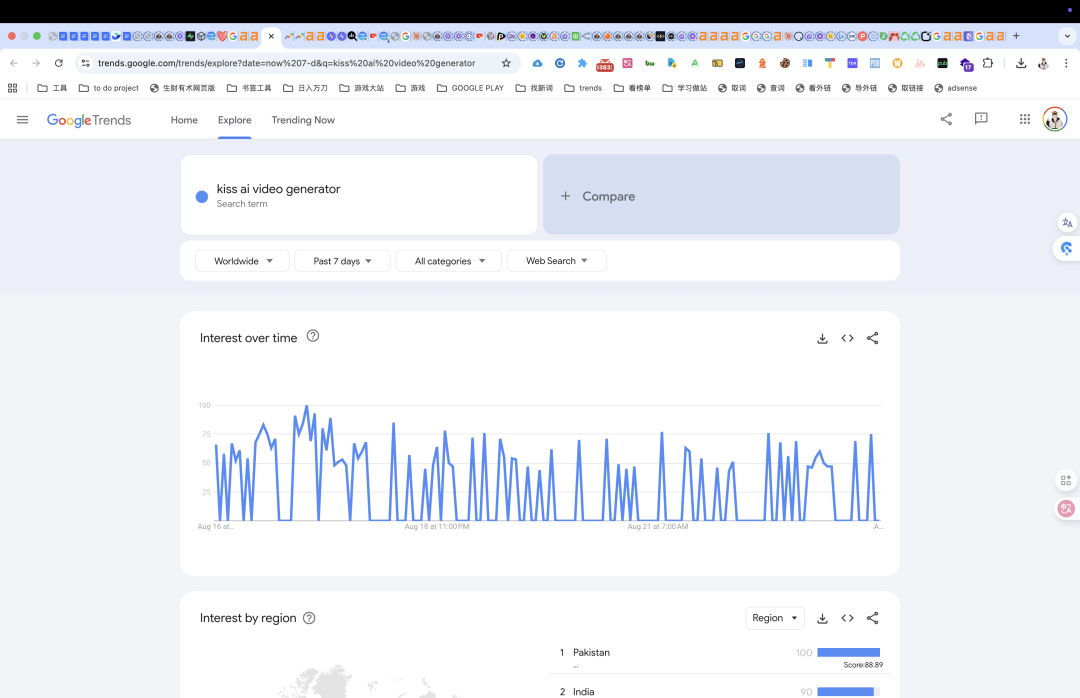Open the 学习做站 bookmark folder
This screenshot has width=1080, height=698.
685,88
